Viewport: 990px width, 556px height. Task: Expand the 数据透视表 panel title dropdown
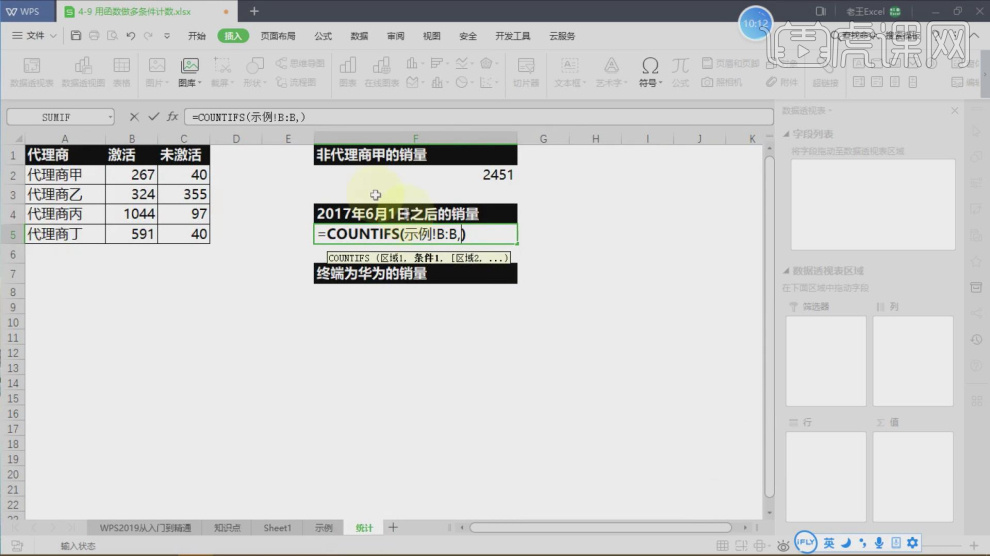coord(829,111)
